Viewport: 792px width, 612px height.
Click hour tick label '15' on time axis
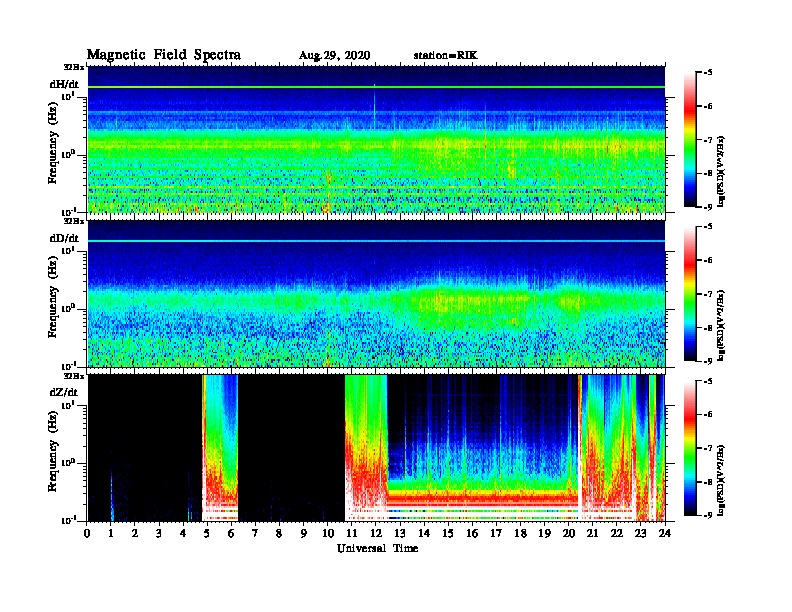click(x=448, y=533)
